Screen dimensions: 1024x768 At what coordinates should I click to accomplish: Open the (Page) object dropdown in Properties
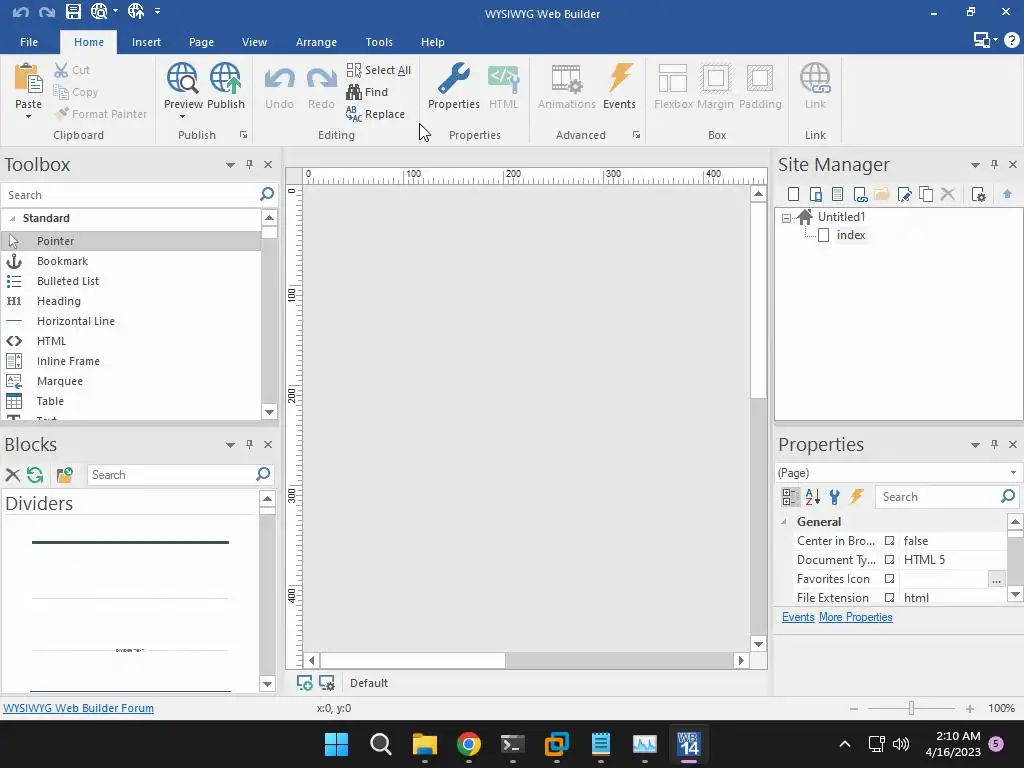point(1013,473)
